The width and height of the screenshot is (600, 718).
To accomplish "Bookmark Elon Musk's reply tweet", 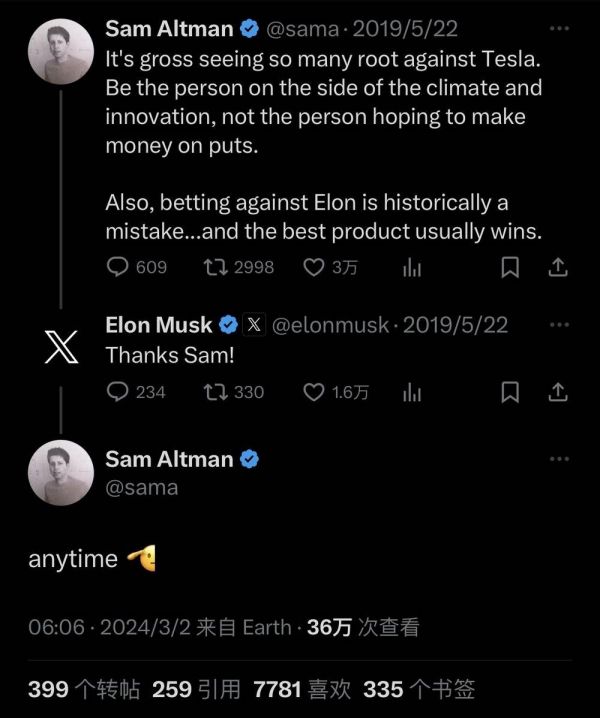I will click(509, 392).
